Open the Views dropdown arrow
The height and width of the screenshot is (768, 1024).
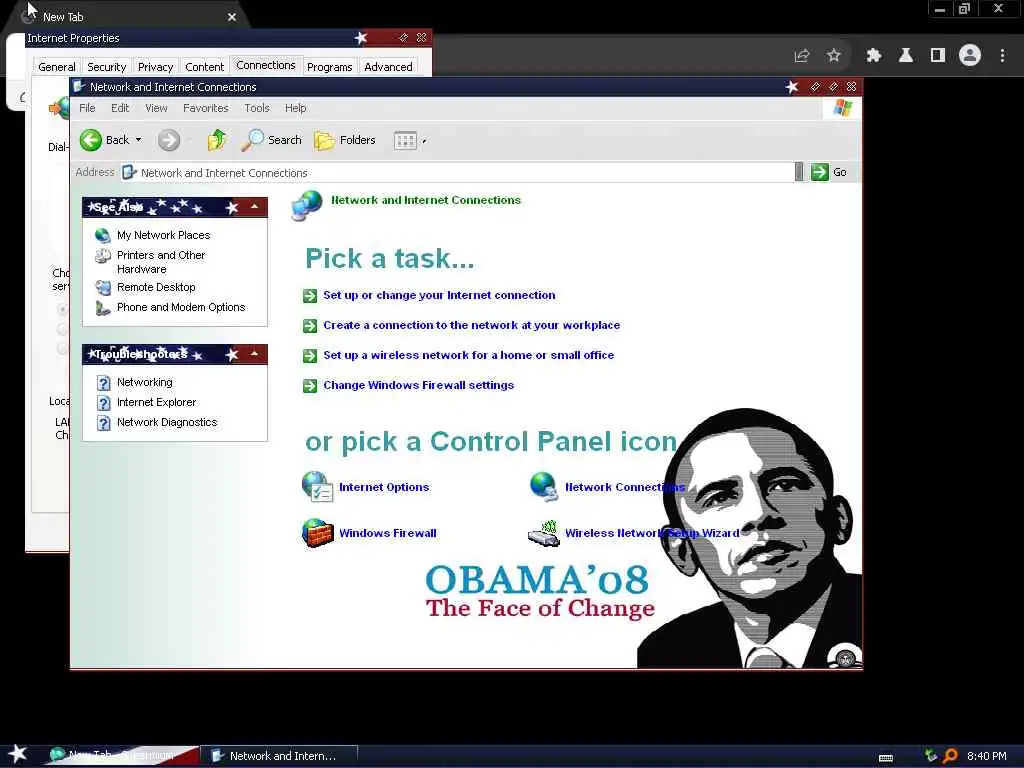pos(424,141)
